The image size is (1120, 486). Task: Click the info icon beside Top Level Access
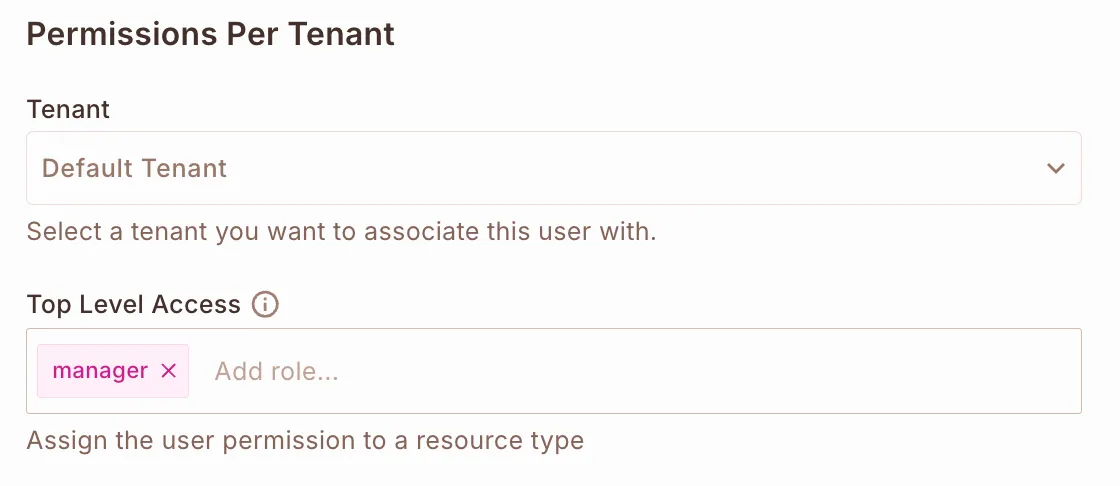tap(265, 305)
